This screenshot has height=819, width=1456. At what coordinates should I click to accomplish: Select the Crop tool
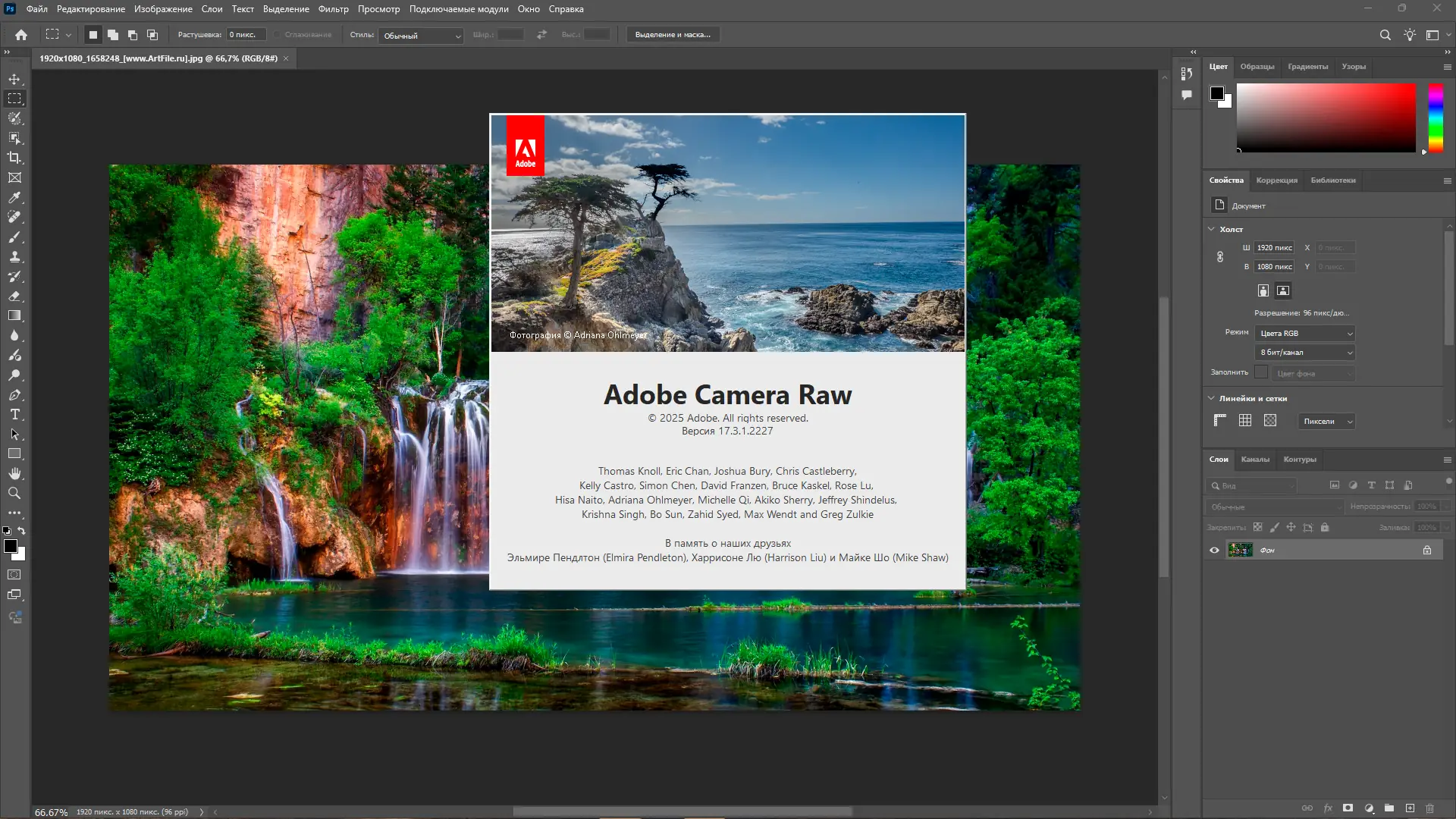click(x=14, y=158)
